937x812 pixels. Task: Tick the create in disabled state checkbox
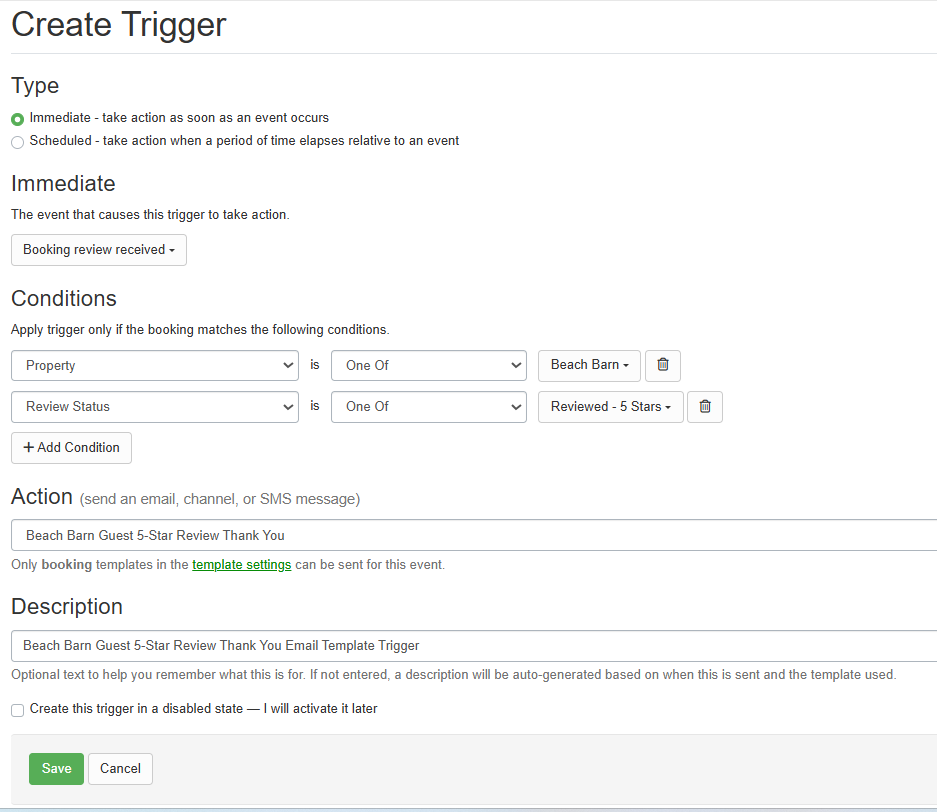(18, 710)
